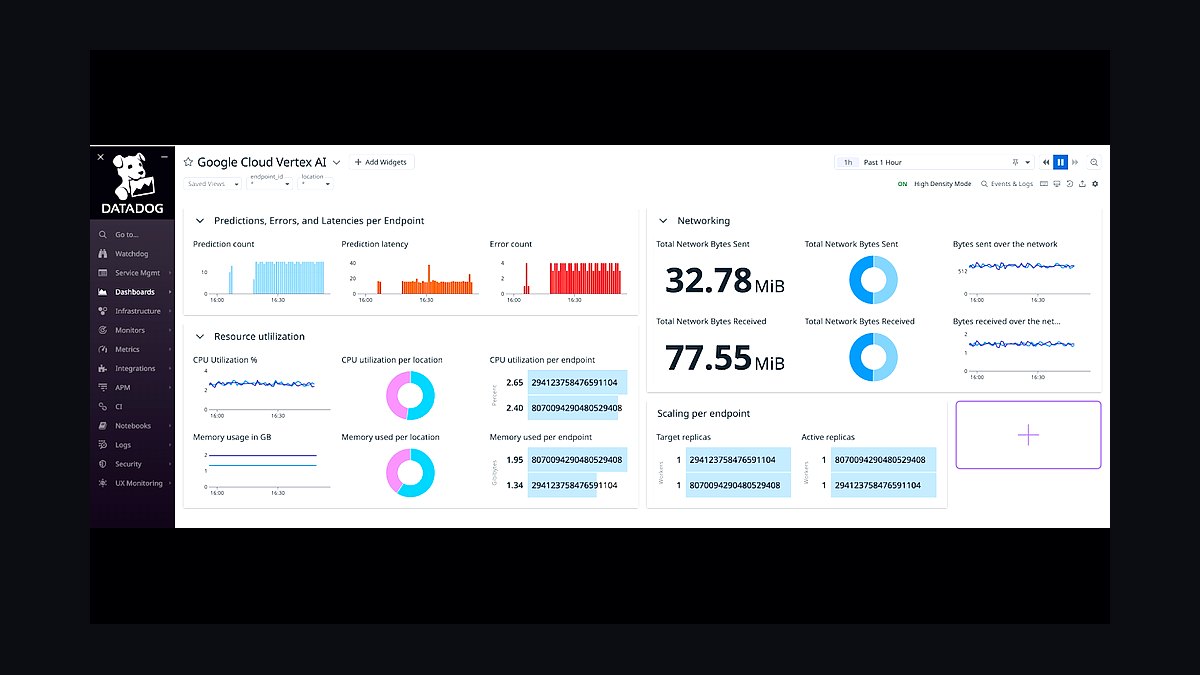1200x675 pixels.
Task: Click the Scaling per endpoint title
Action: click(703, 413)
